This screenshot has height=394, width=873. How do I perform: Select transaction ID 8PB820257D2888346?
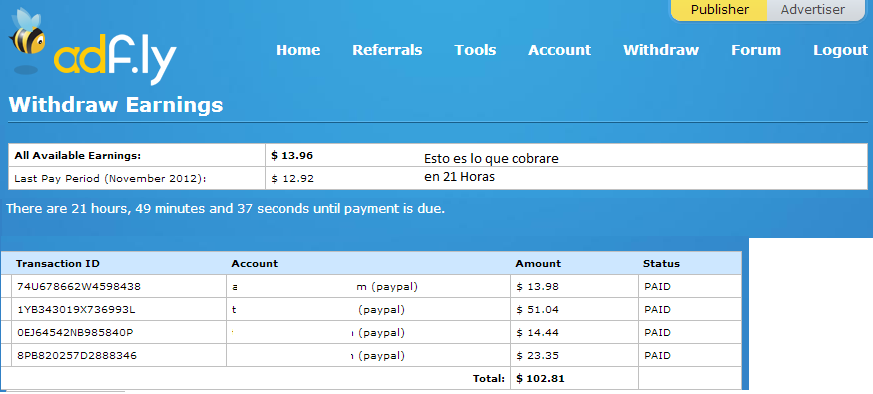[x=77, y=356]
